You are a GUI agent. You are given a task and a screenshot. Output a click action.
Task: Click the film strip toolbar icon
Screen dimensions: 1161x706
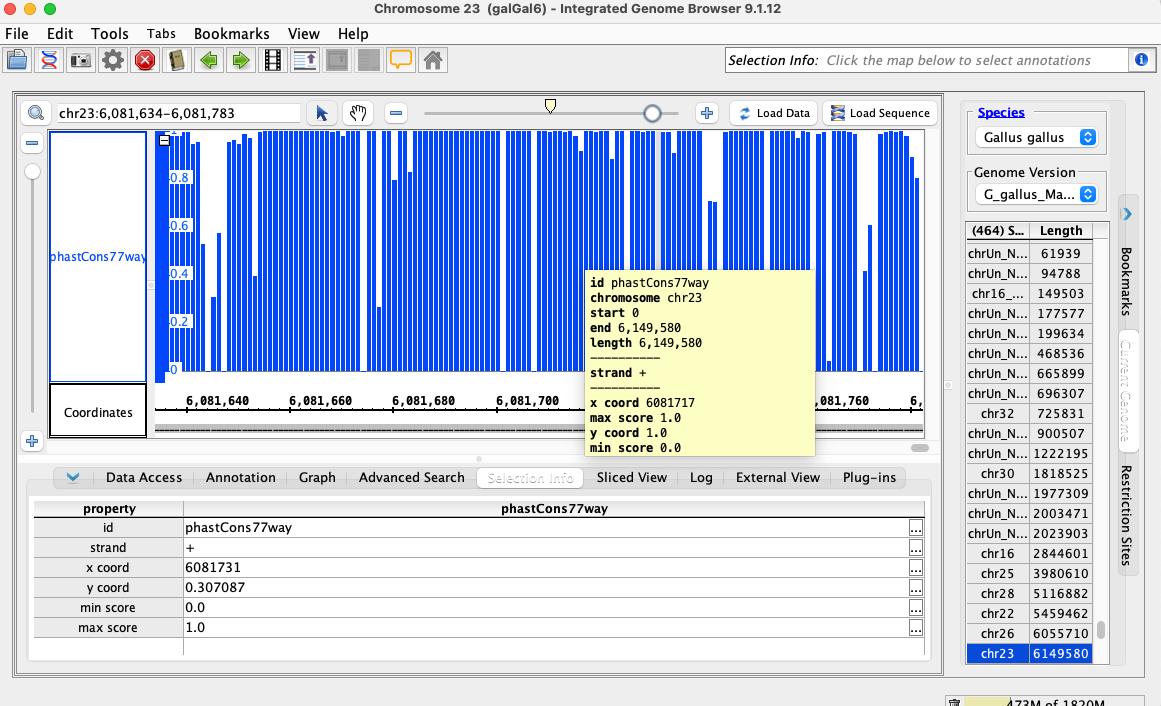click(x=272, y=60)
